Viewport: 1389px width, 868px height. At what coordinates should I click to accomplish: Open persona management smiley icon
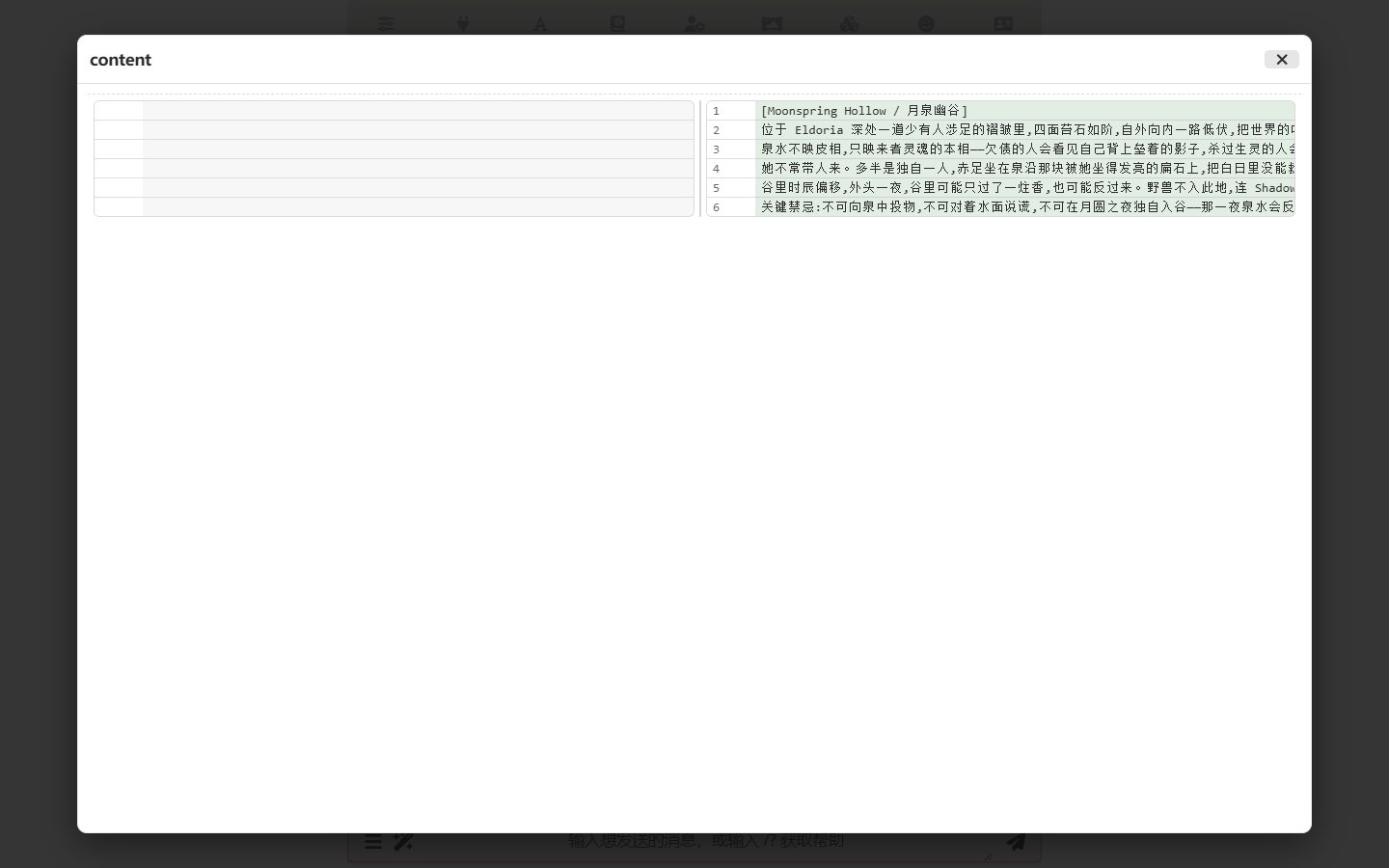pos(926,24)
